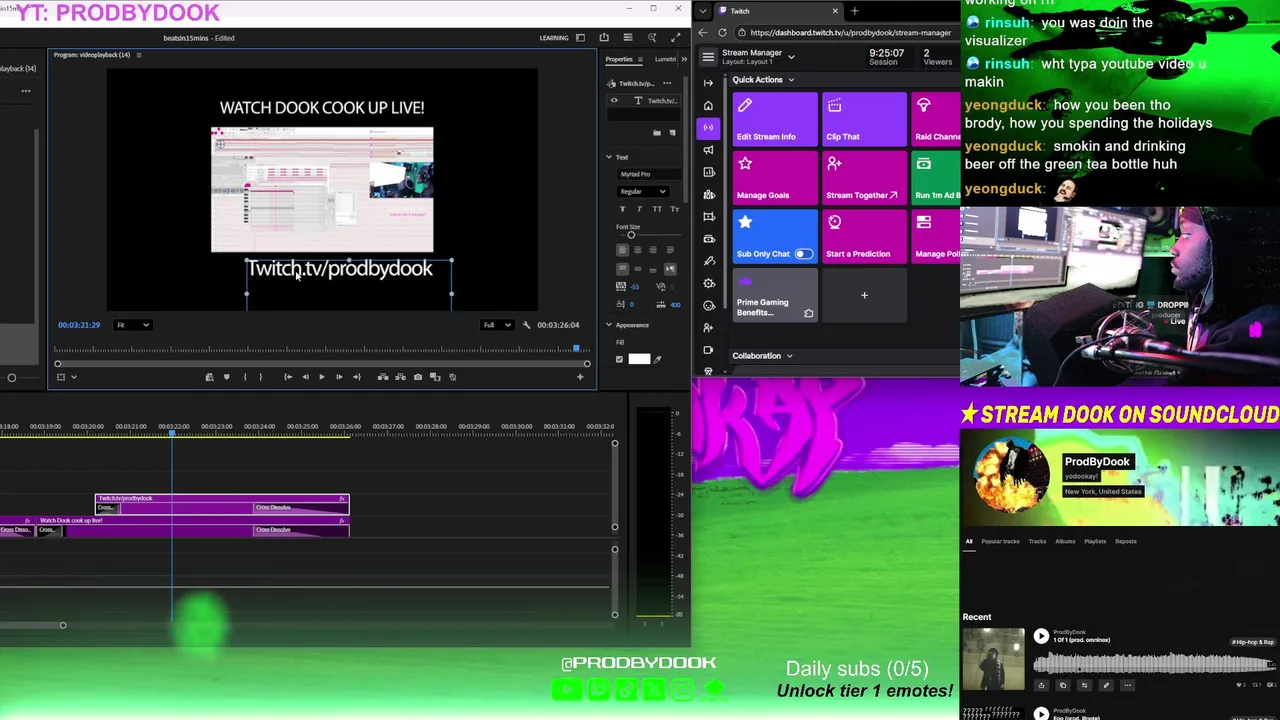The height and width of the screenshot is (720, 1280).
Task: Left align text in Properties panel
Action: click(x=622, y=250)
